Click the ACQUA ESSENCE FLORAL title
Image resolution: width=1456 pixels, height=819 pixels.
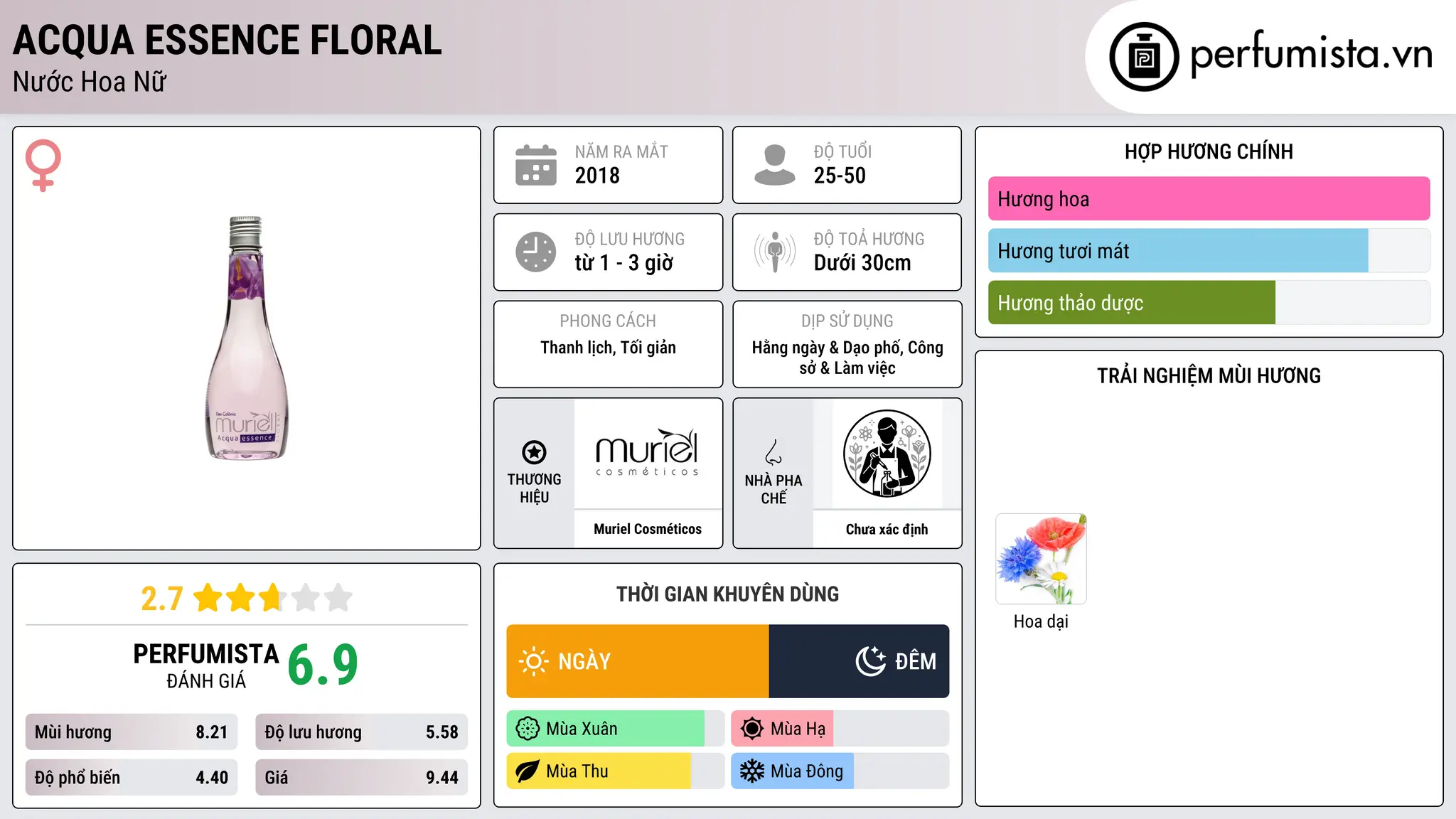(x=227, y=40)
